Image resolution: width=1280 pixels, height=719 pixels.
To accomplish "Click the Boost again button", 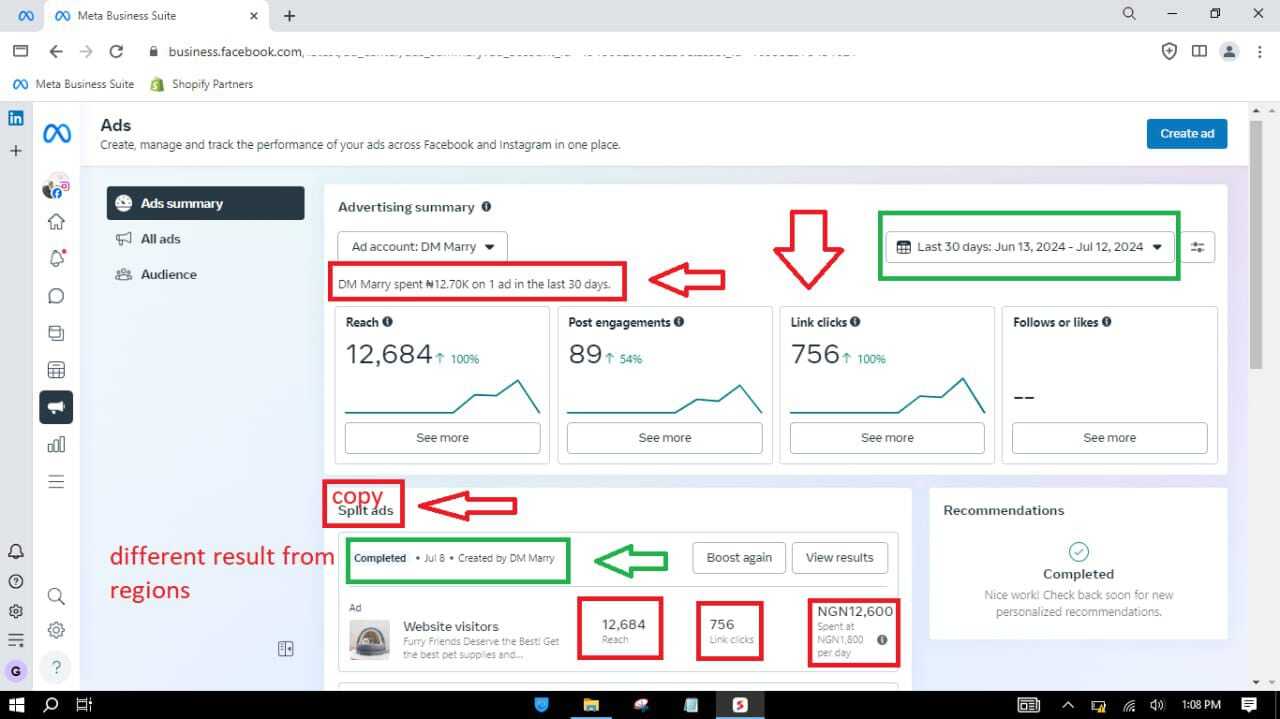I will [x=739, y=558].
